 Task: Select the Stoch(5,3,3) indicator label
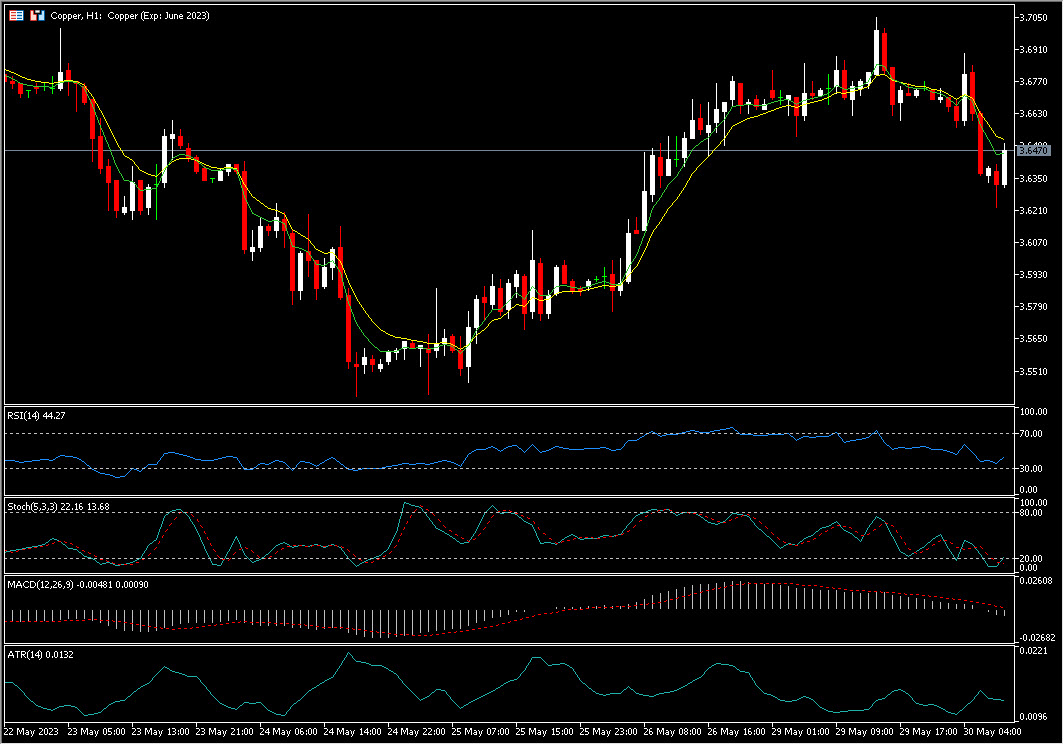tap(58, 507)
